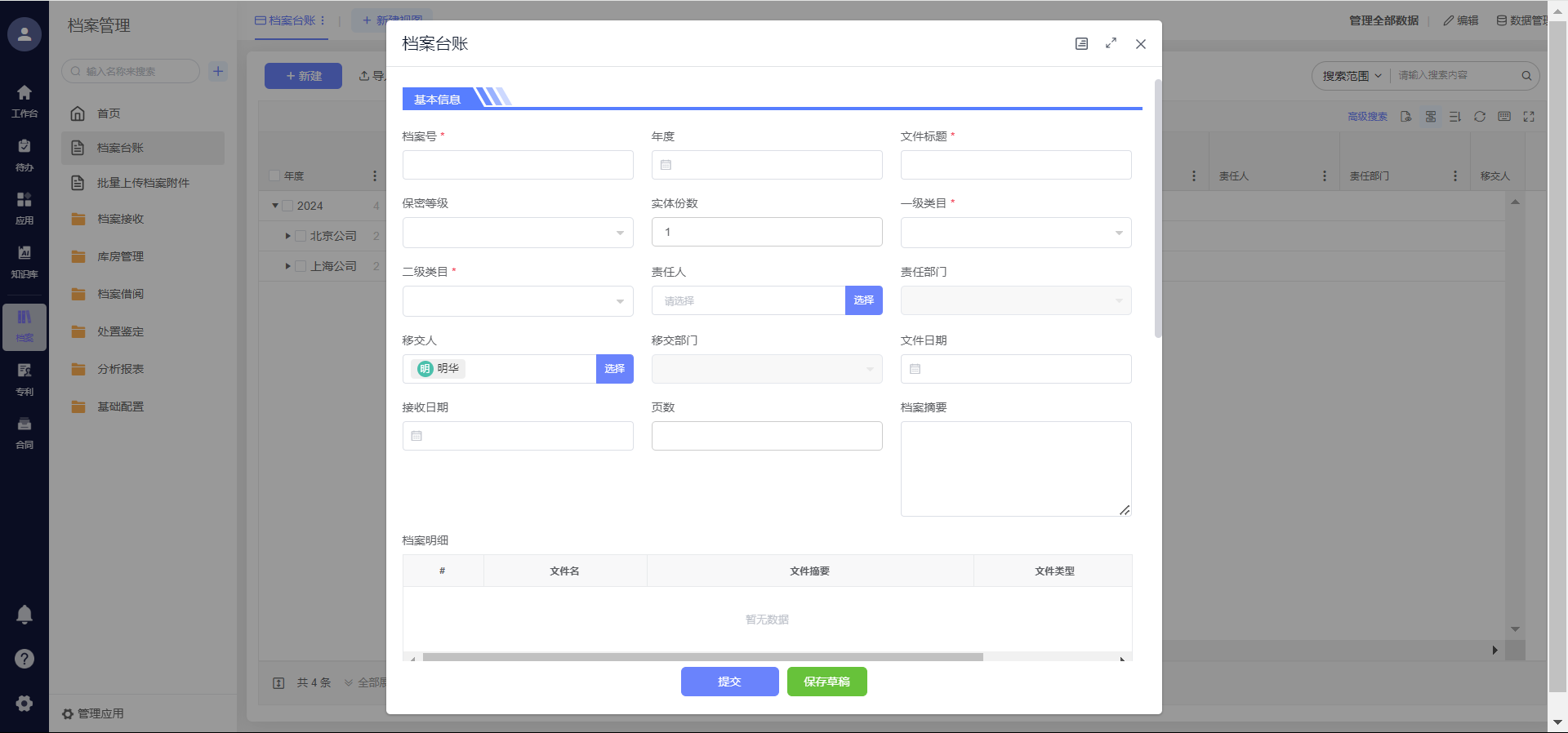This screenshot has width=1568, height=733.
Task: Click the 档案明细 horizontal scrollbar
Action: click(x=702, y=657)
